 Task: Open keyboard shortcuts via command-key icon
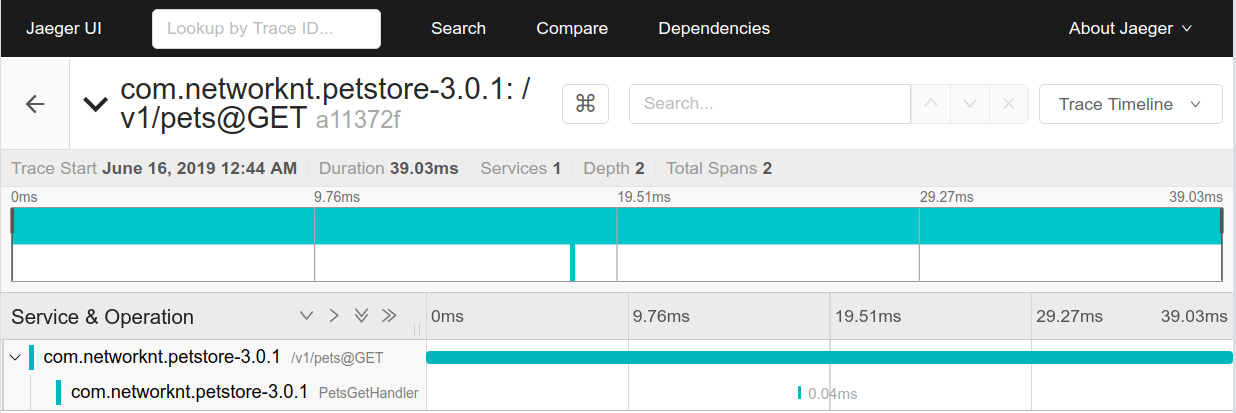(586, 104)
